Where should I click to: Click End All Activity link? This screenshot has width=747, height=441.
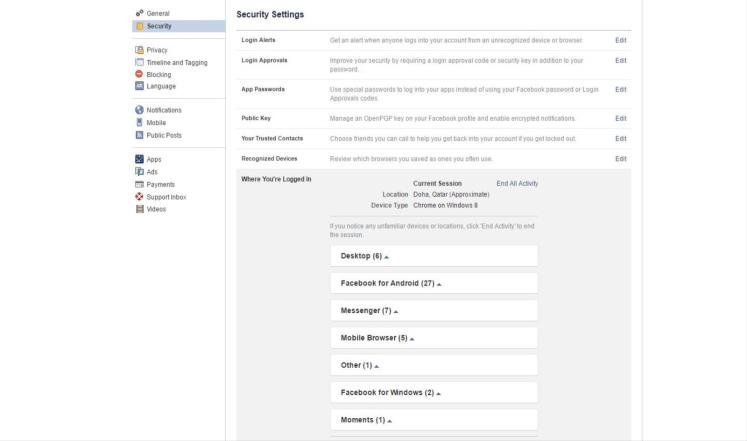click(517, 184)
